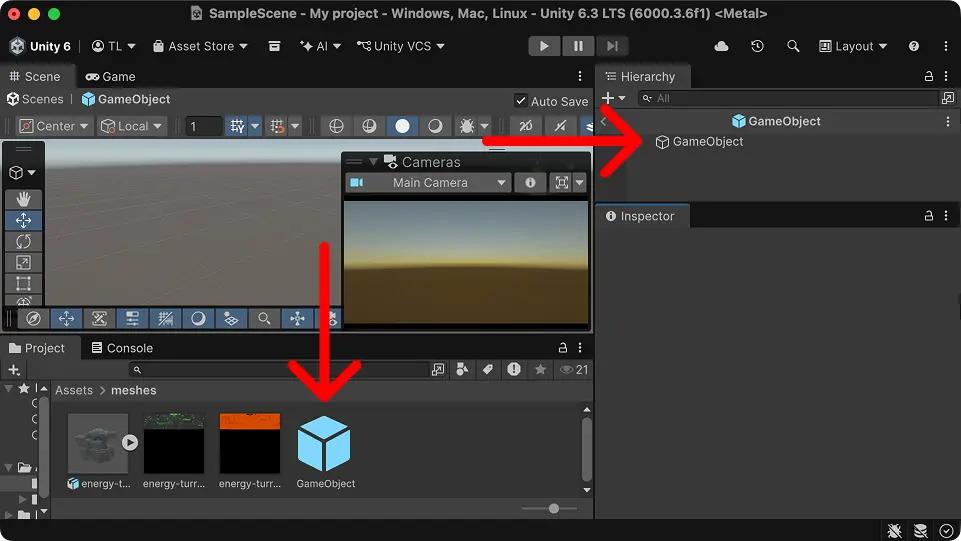Click the camera frame view icon
Viewport: 961px width, 541px height.
tap(561, 183)
